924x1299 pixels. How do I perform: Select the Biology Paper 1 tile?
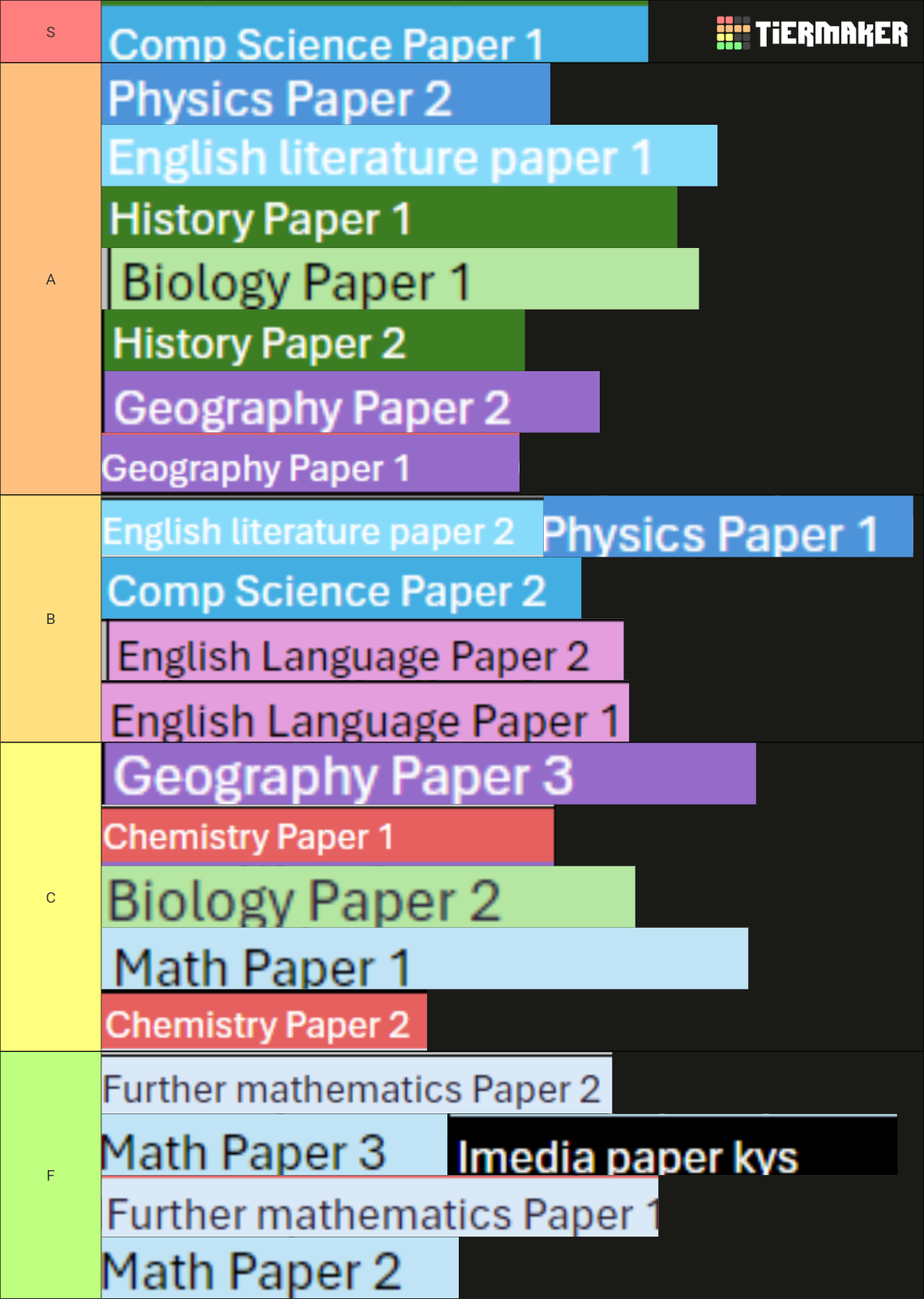point(400,279)
